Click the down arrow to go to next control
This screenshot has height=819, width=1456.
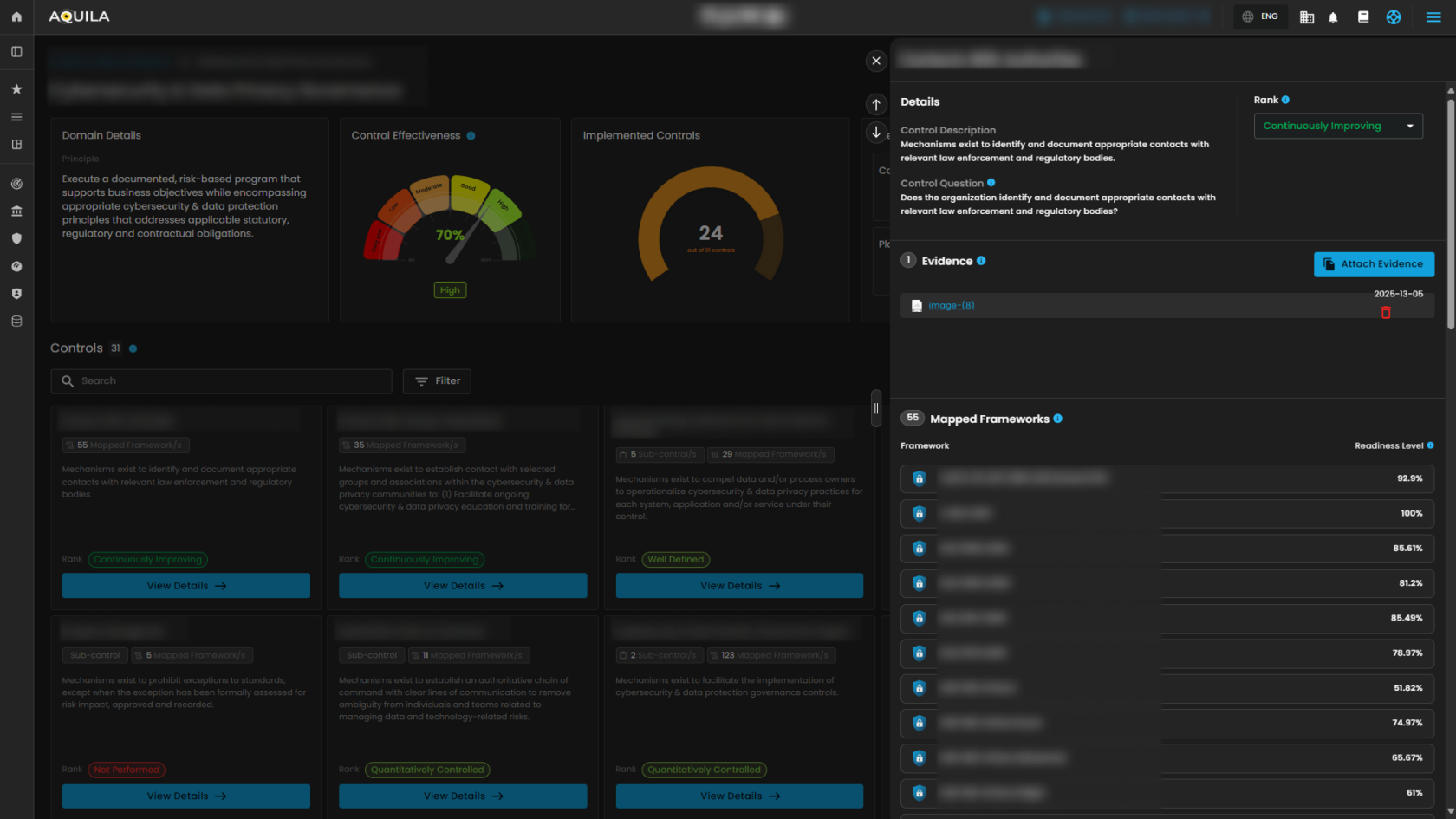[x=876, y=132]
